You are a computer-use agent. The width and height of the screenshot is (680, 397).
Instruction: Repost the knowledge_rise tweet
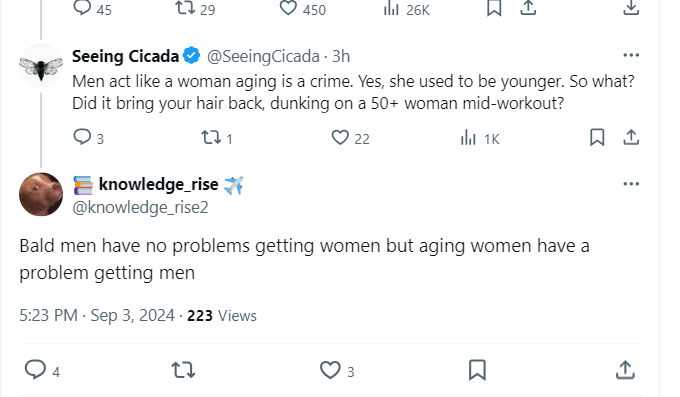tap(183, 370)
